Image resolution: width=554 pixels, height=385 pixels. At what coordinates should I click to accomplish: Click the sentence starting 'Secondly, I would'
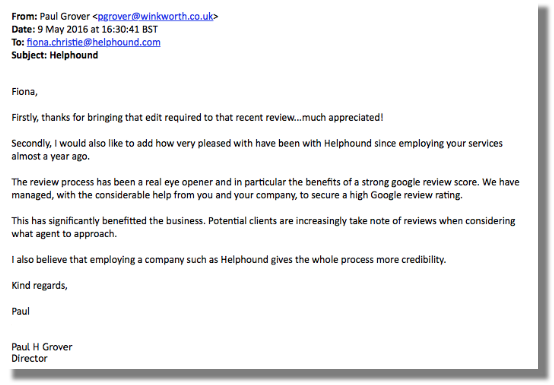(257, 143)
